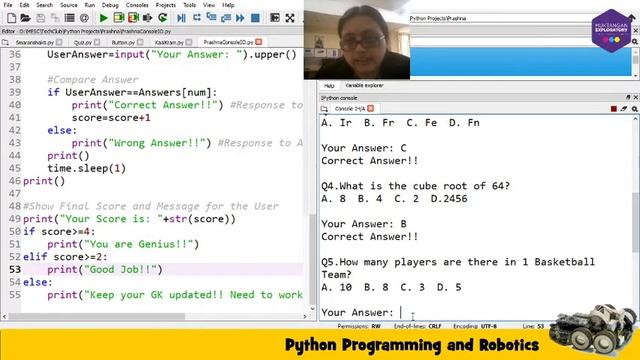The width and height of the screenshot is (640, 360).
Task: Run the current cell icon
Action: click(x=119, y=18)
